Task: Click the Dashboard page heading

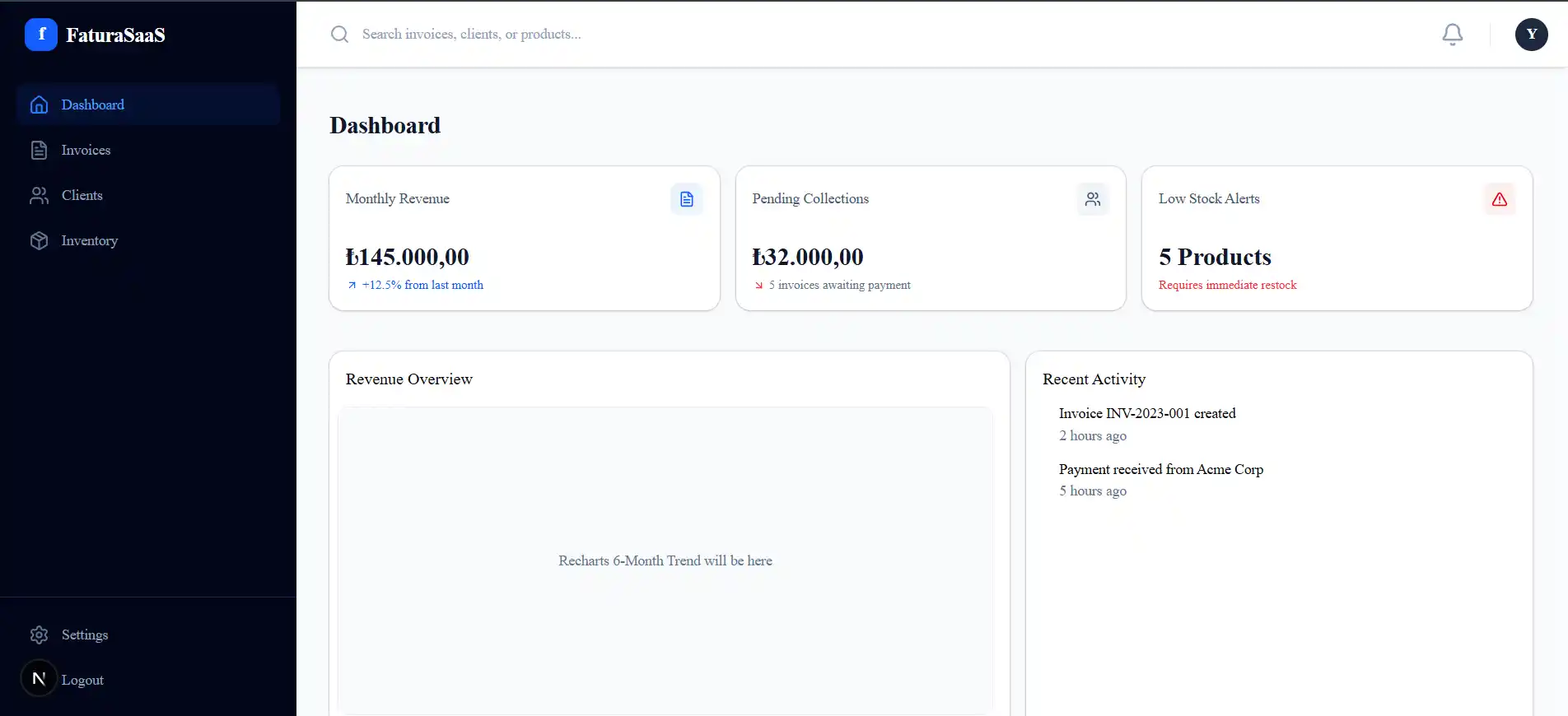Action: click(x=385, y=125)
